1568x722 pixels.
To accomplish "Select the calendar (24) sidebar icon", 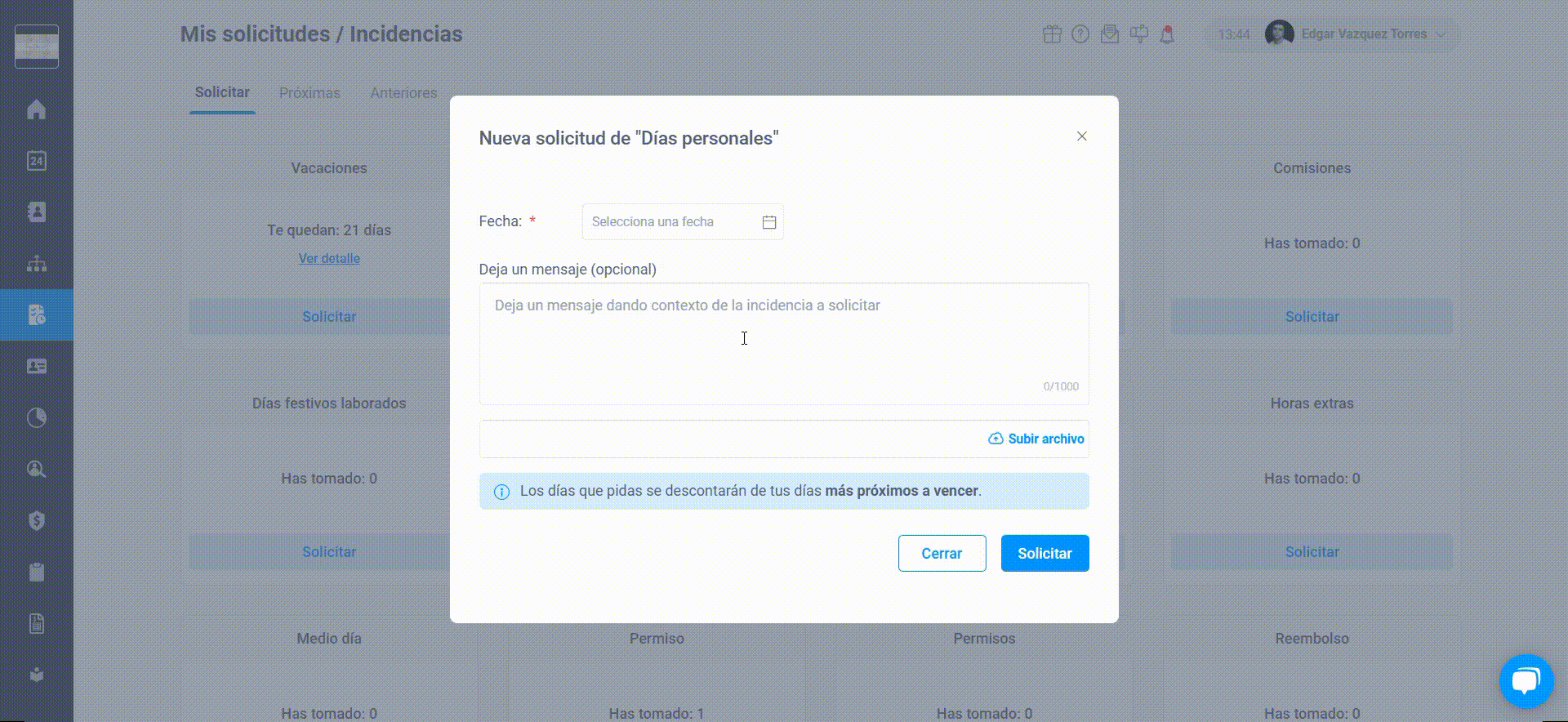I will click(37, 161).
